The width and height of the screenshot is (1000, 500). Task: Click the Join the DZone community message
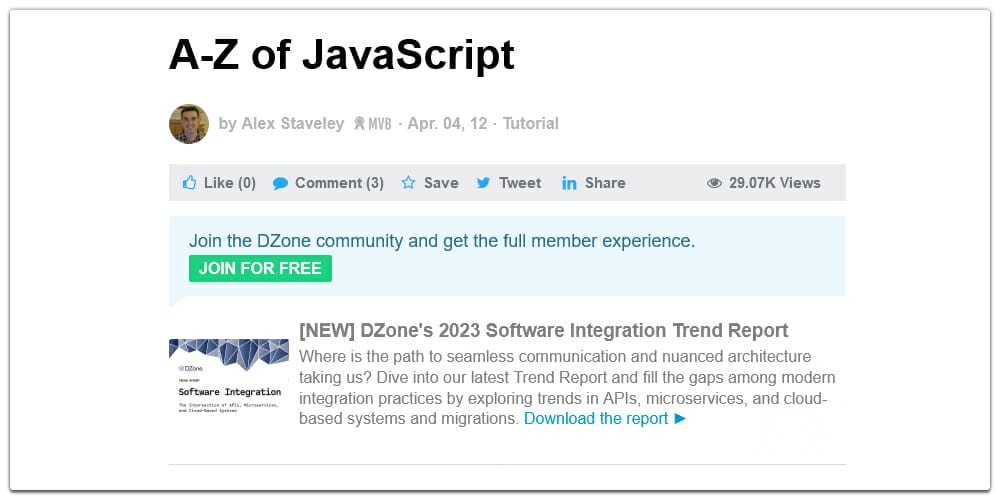pos(441,241)
